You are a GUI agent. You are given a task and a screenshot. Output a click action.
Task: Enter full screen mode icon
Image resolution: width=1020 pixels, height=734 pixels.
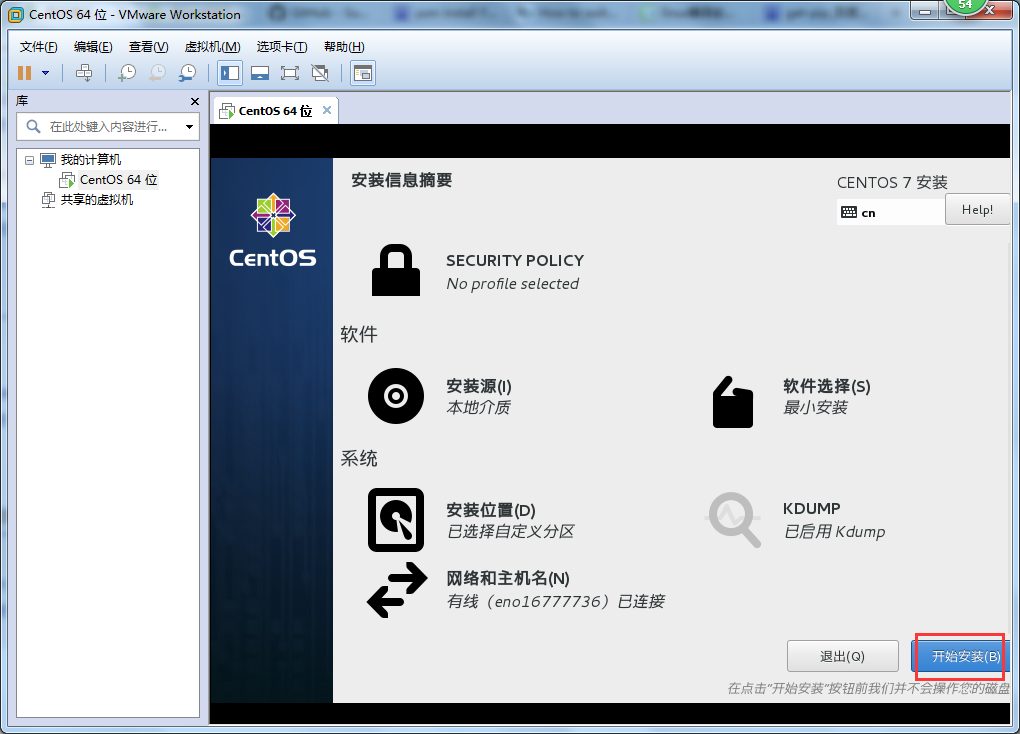290,73
